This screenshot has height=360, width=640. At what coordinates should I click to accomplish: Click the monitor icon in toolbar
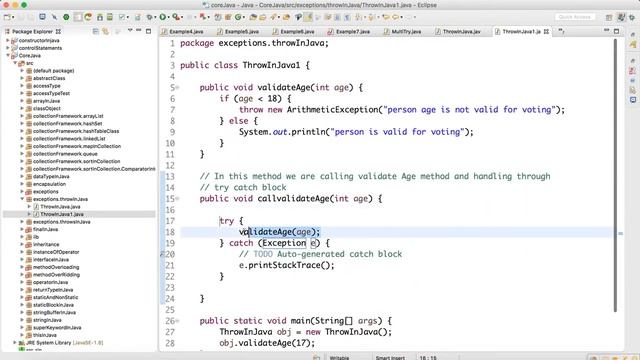click(42, 17)
